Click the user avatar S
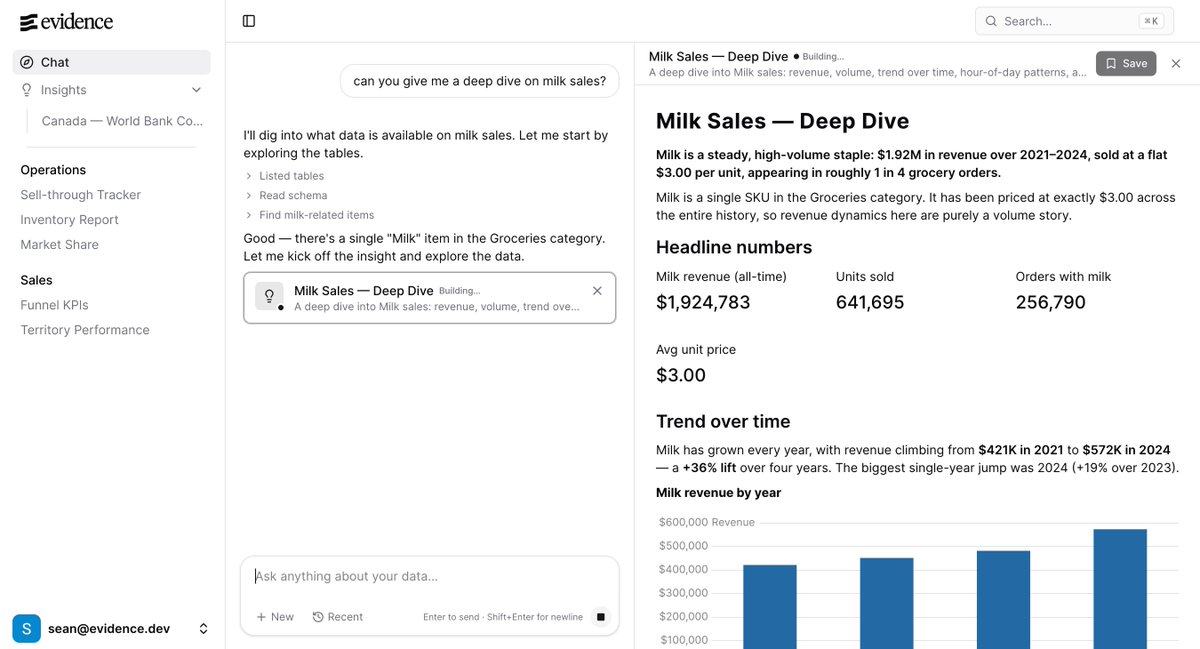Viewport: 1200px width, 649px height. (x=27, y=629)
